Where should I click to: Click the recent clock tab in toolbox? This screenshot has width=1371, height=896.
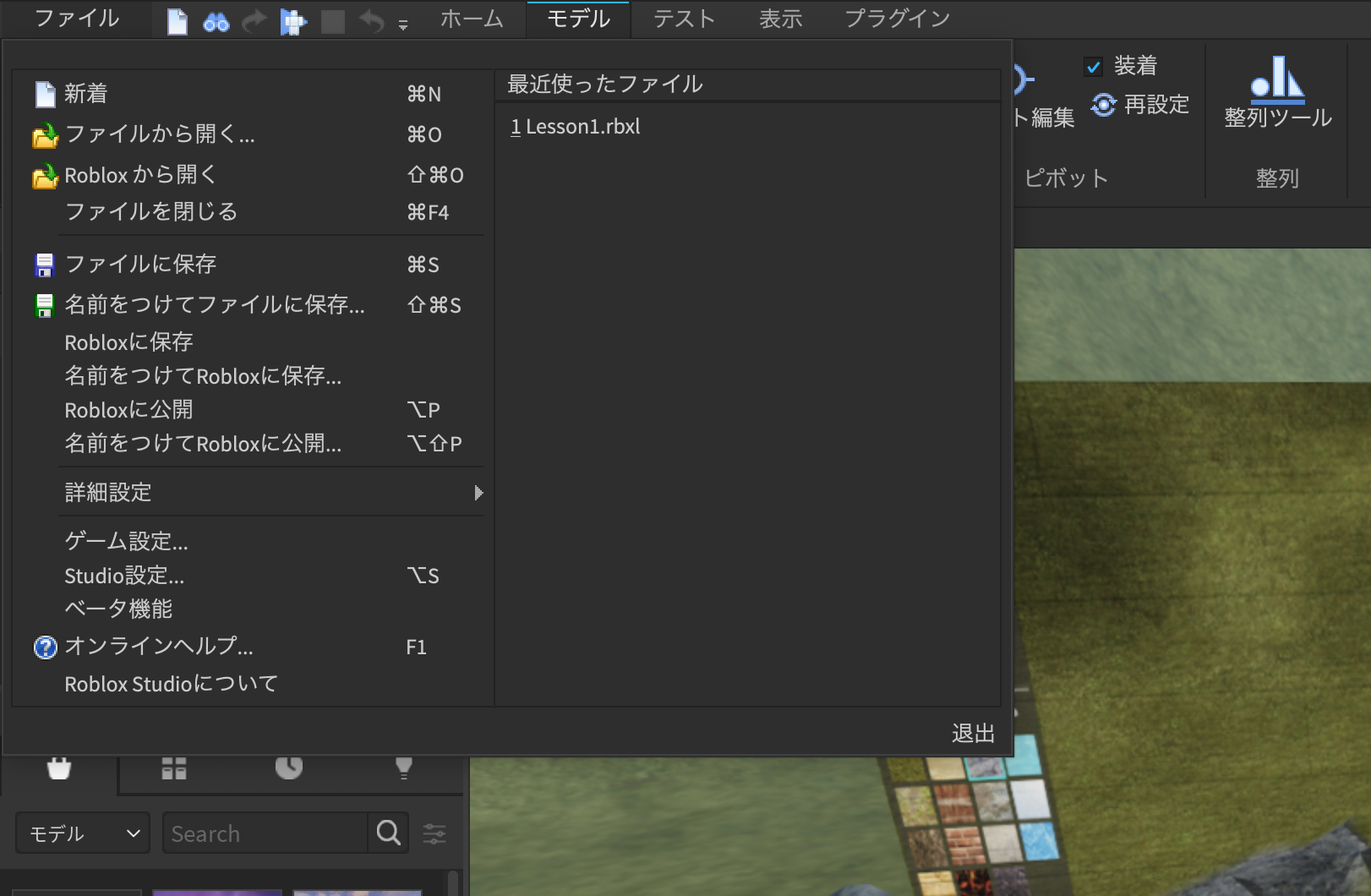tap(289, 768)
